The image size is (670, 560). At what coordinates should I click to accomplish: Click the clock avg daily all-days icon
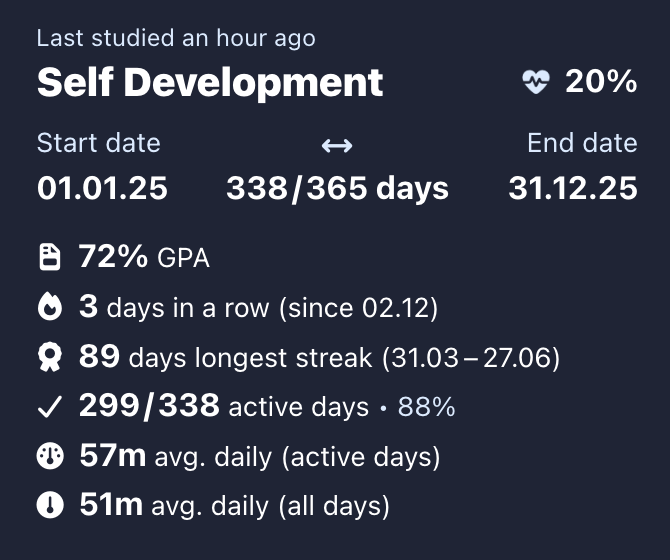[x=49, y=506]
